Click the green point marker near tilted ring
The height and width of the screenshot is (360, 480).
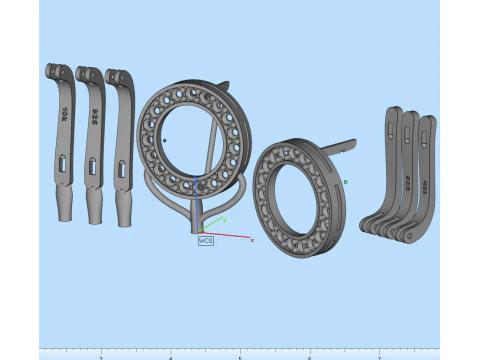pos(345,182)
